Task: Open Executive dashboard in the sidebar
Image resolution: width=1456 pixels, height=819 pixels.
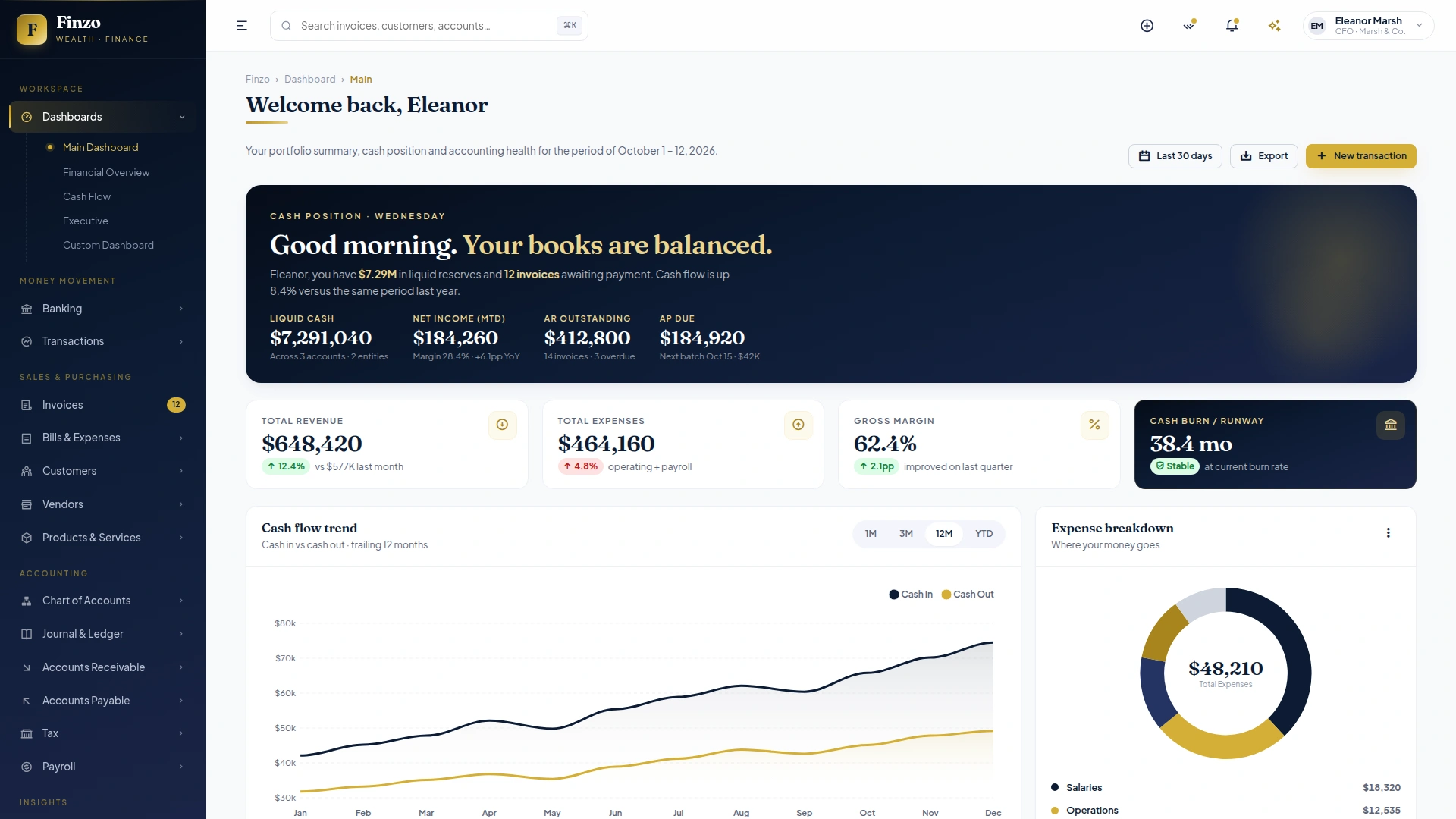Action: [x=86, y=221]
